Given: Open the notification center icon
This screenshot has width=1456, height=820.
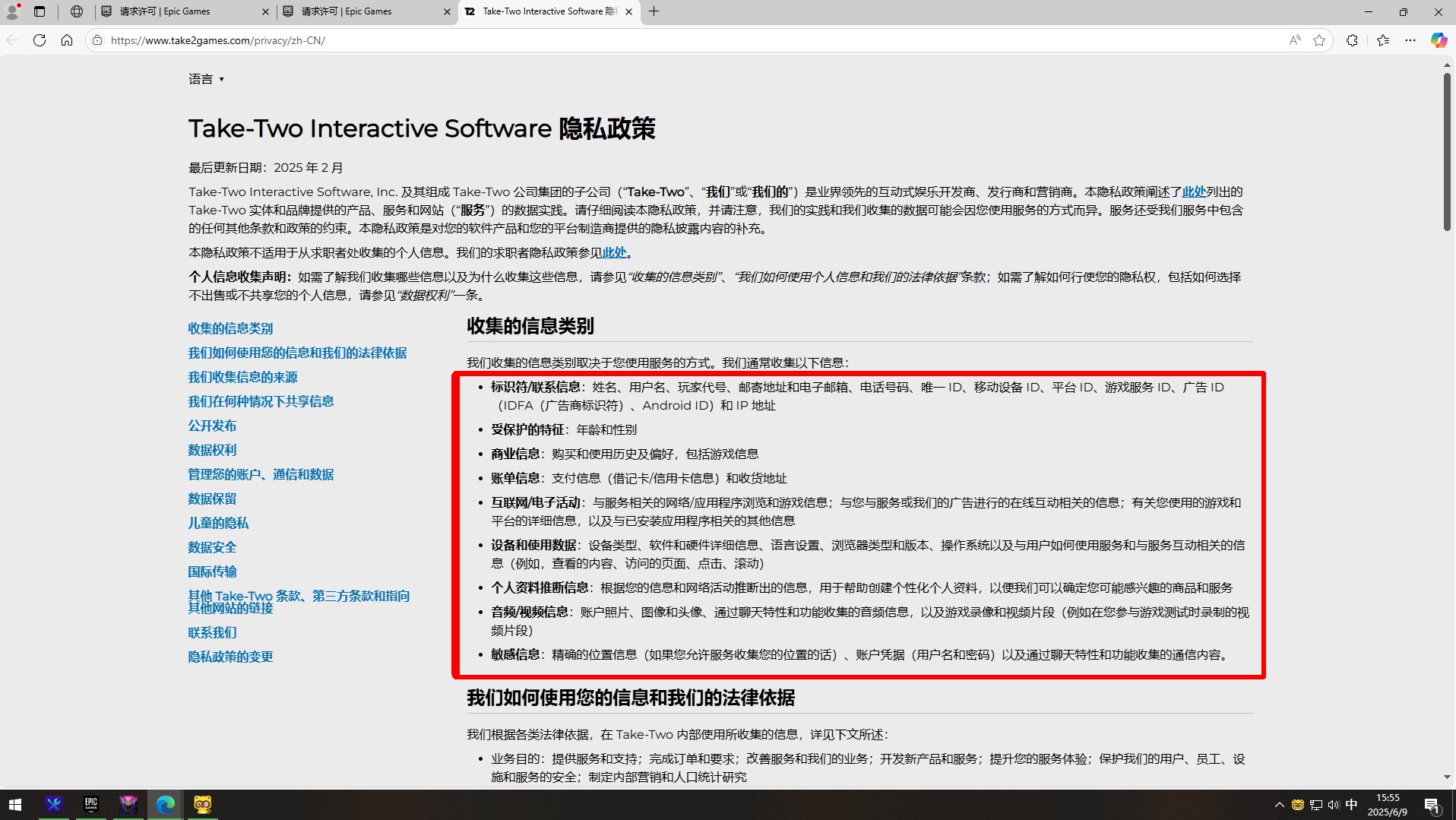Looking at the screenshot, I should click(1432, 805).
